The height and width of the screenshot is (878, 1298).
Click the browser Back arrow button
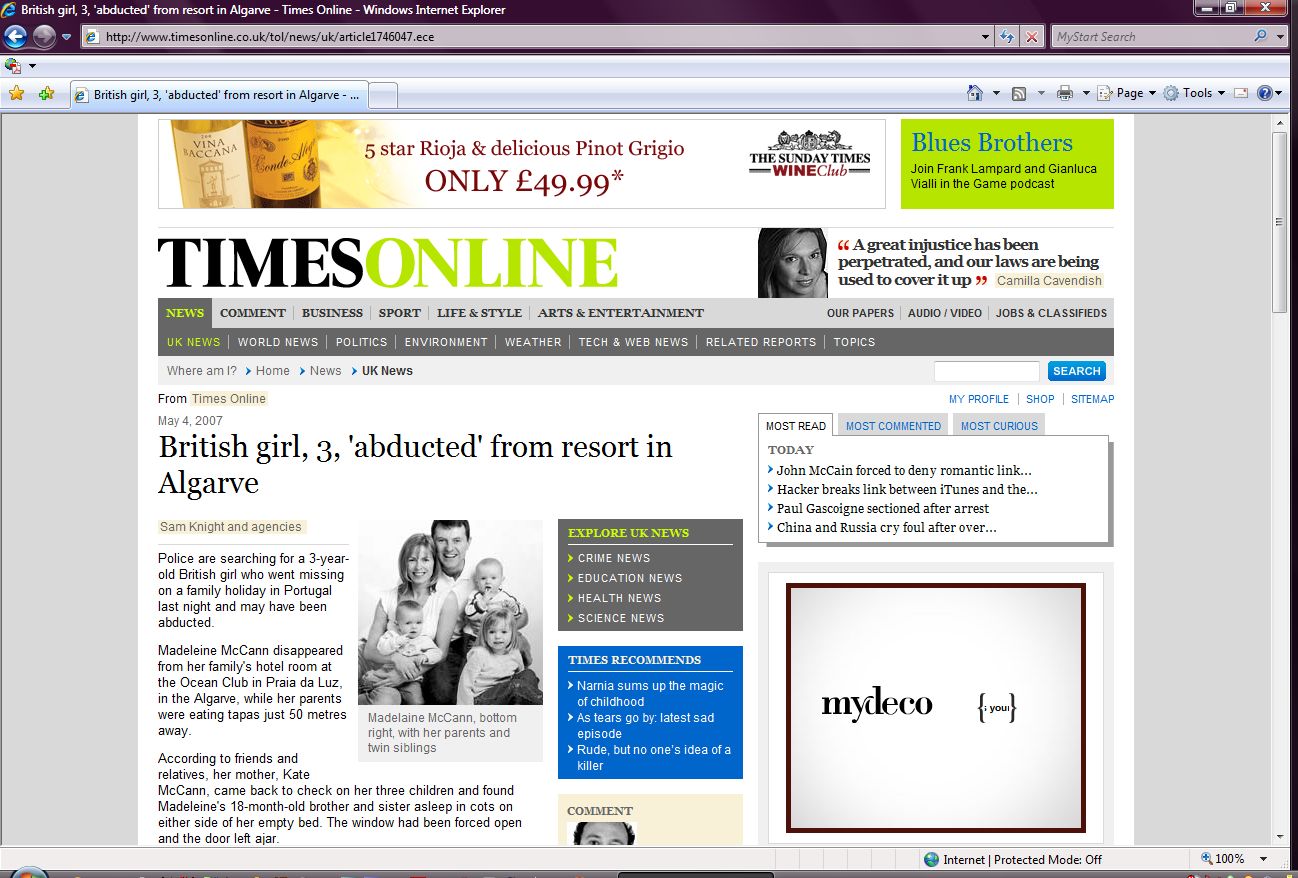click(16, 37)
